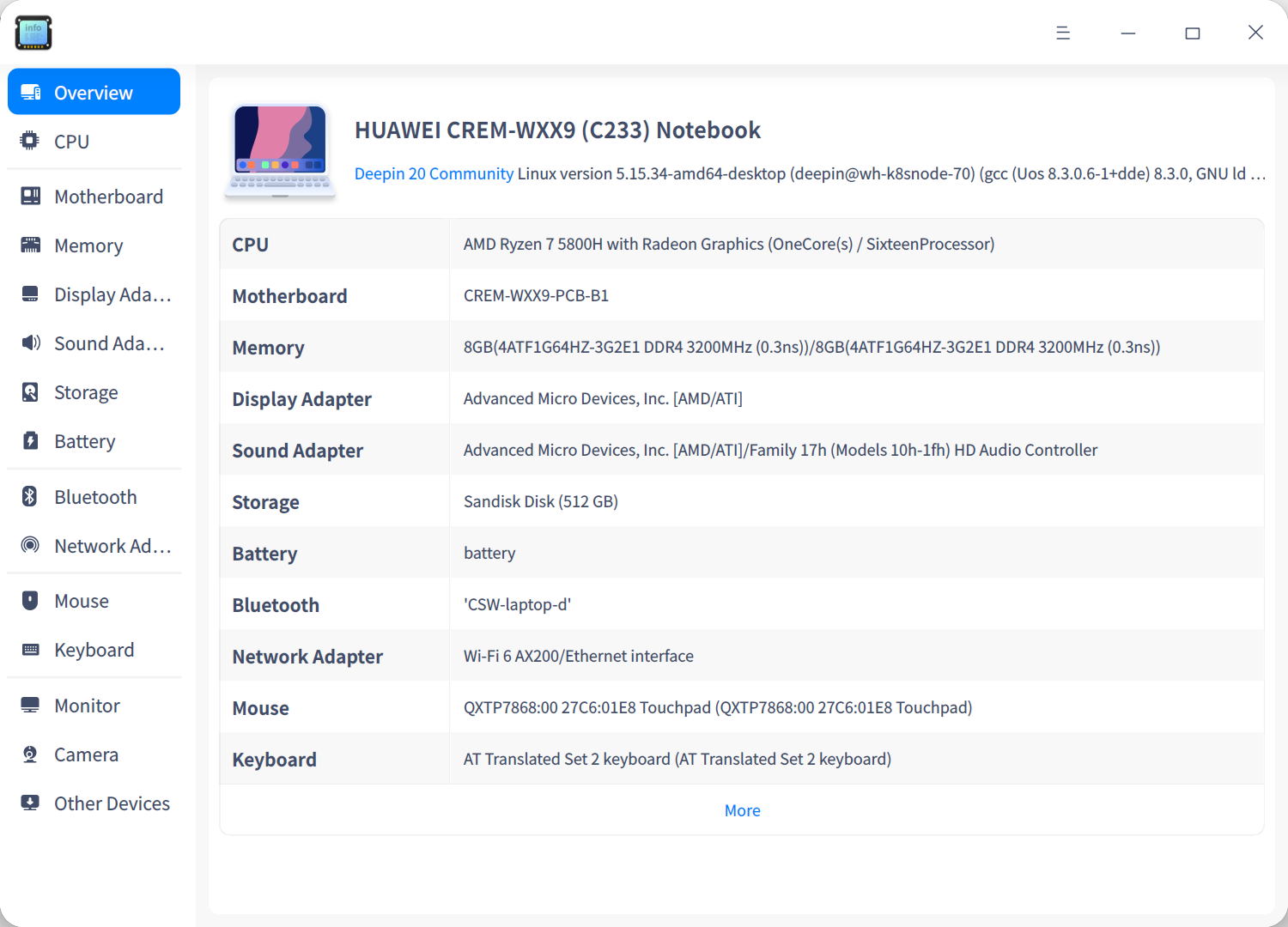Select the Overview entry in the sidebar
The image size is (1288, 927).
93,92
